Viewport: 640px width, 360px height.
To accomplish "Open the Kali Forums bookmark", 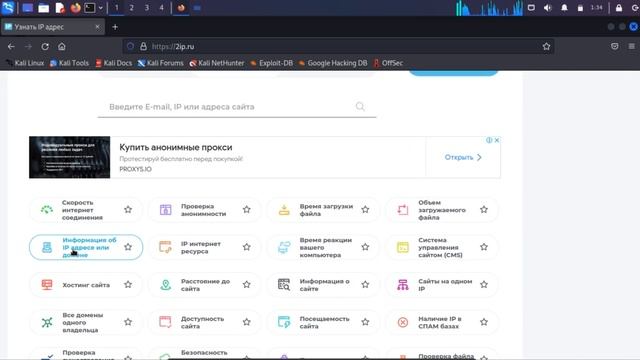I will [161, 63].
